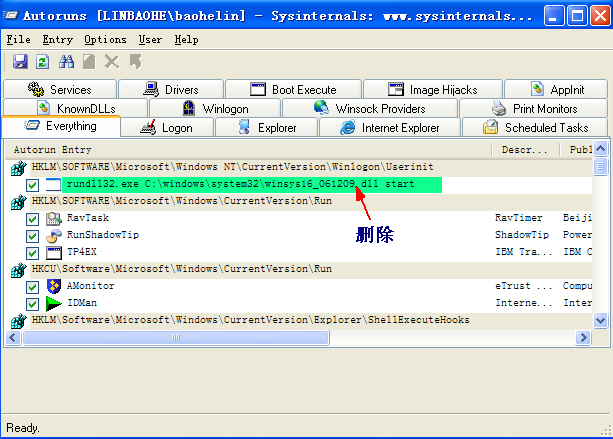Select the highlighted rundll32.exe winsys16_061209.dll entry
Image resolution: width=613 pixels, height=439 pixels.
click(252, 185)
